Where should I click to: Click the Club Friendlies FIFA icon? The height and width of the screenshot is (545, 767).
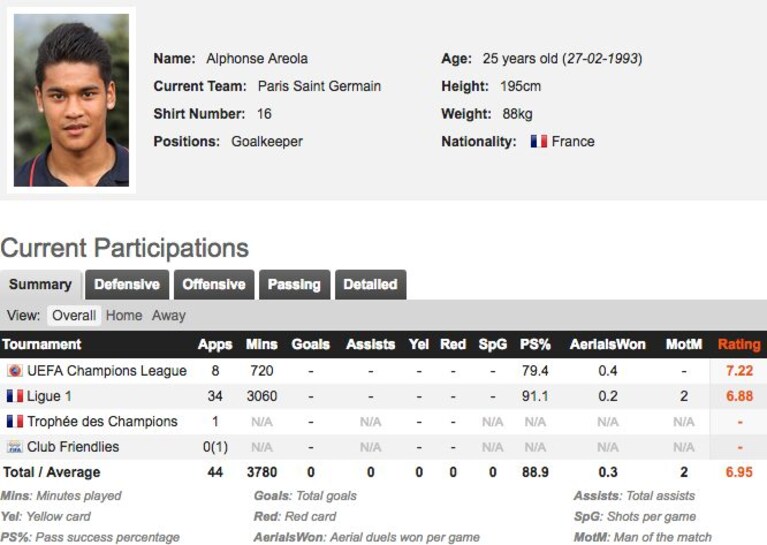(15, 447)
